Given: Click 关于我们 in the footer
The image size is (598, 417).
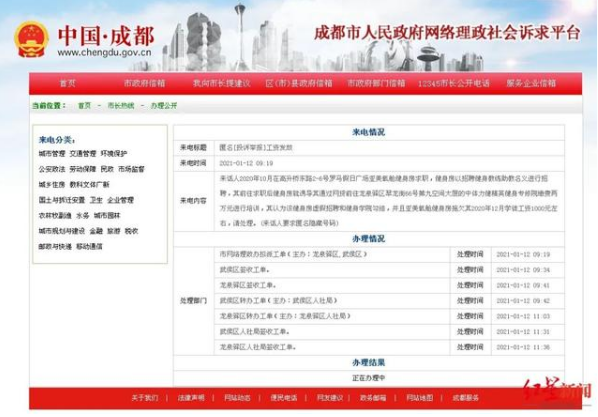Looking at the screenshot, I should coord(145,398).
